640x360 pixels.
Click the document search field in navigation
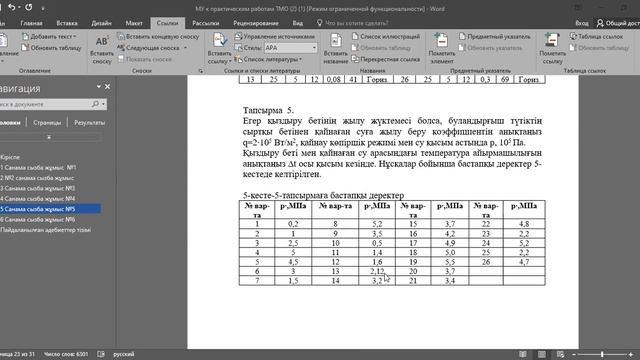pyautogui.click(x=44, y=104)
